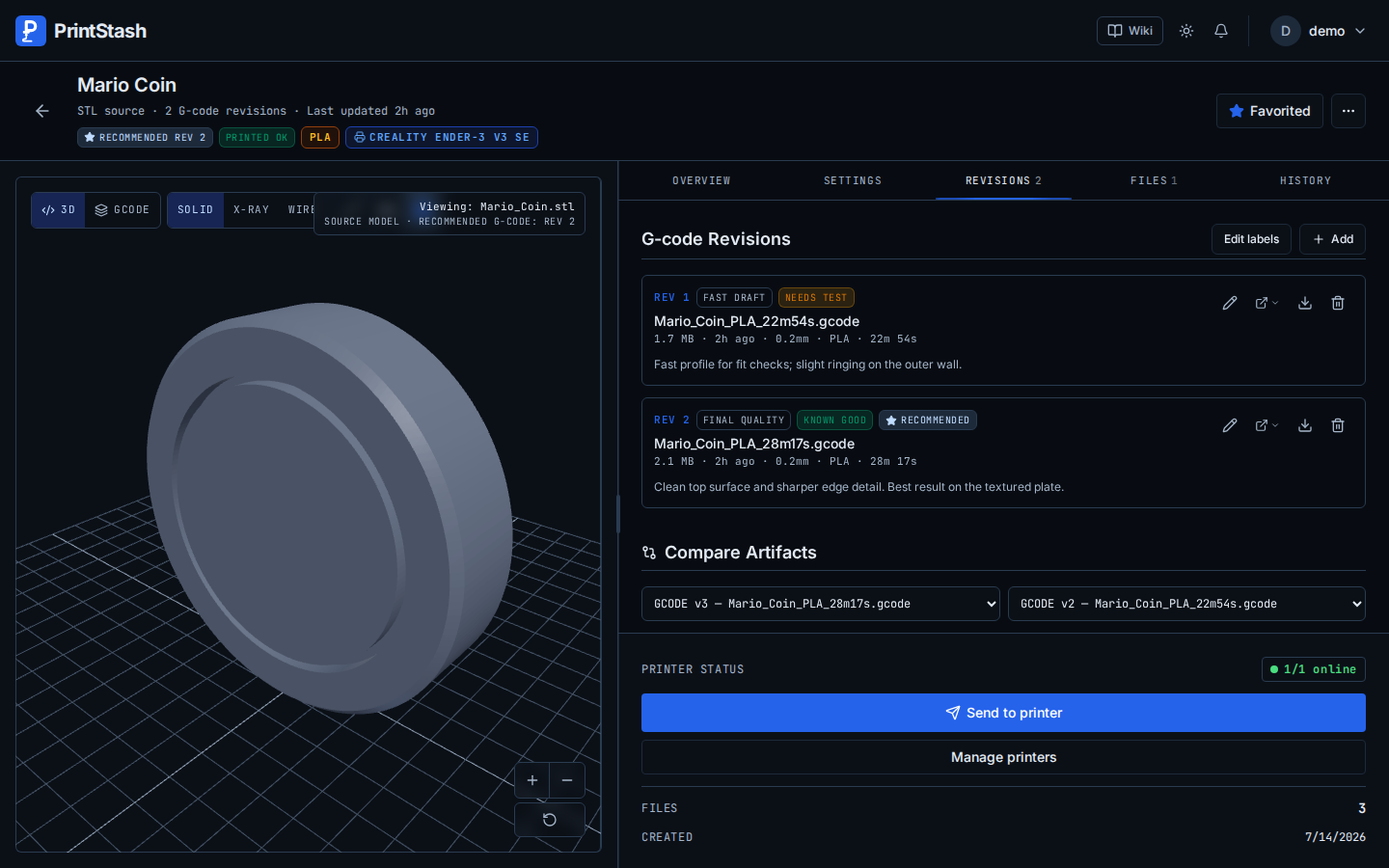Click the Rev 2 note about clean top surface

pos(858,487)
